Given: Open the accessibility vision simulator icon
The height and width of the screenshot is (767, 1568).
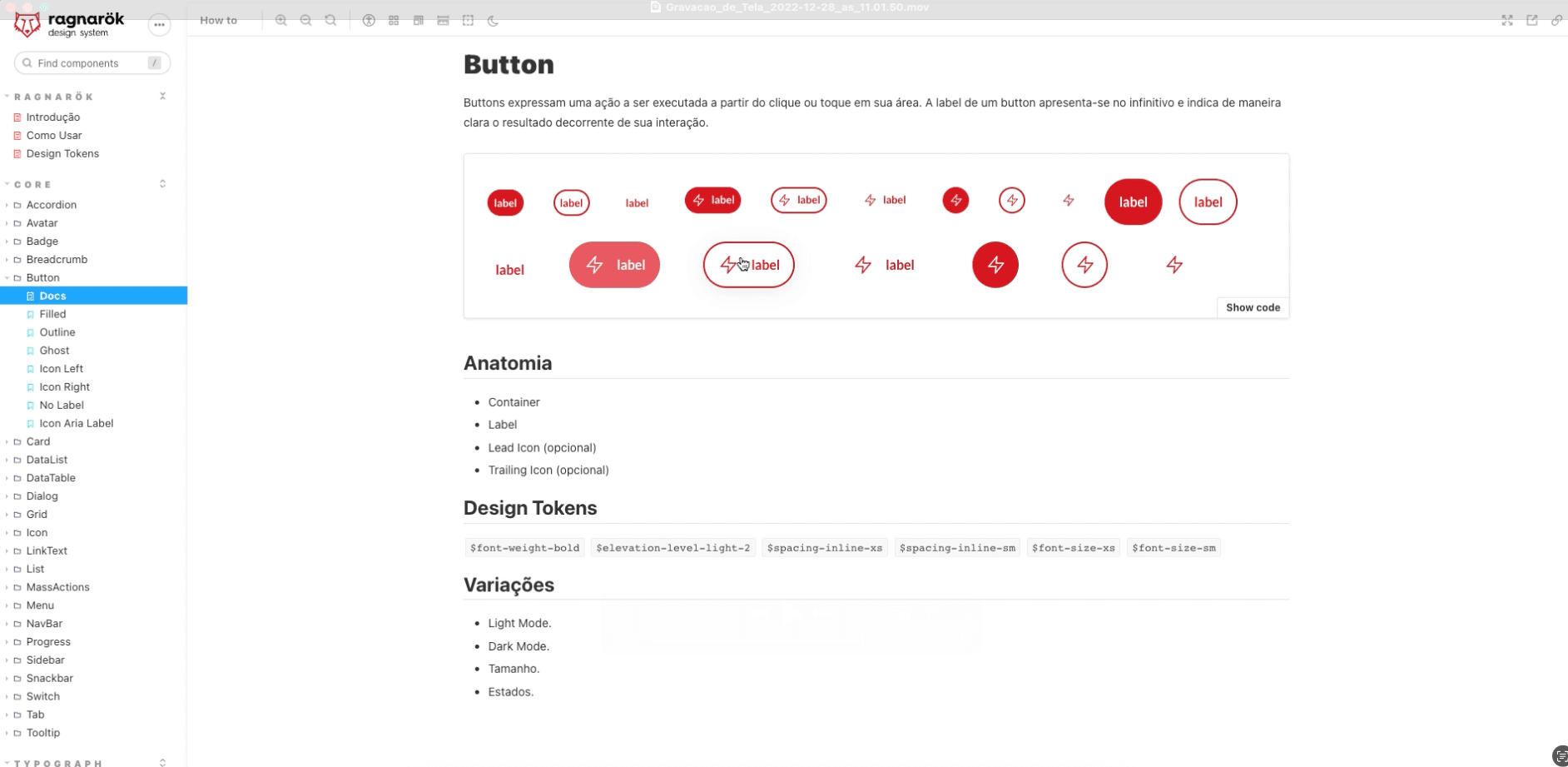Looking at the screenshot, I should (369, 21).
